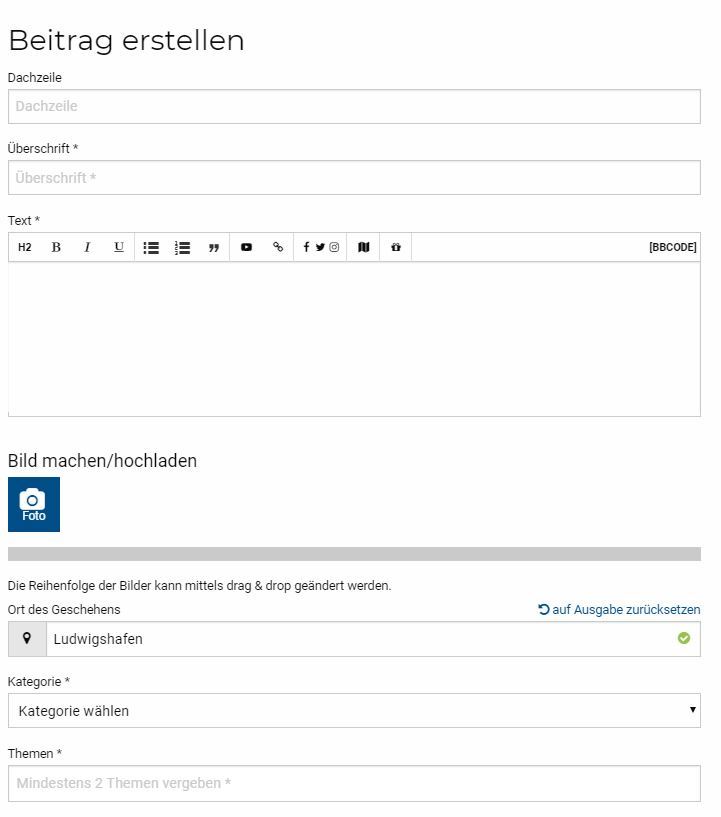Open the Kategorie wählen dropdown

(x=354, y=710)
